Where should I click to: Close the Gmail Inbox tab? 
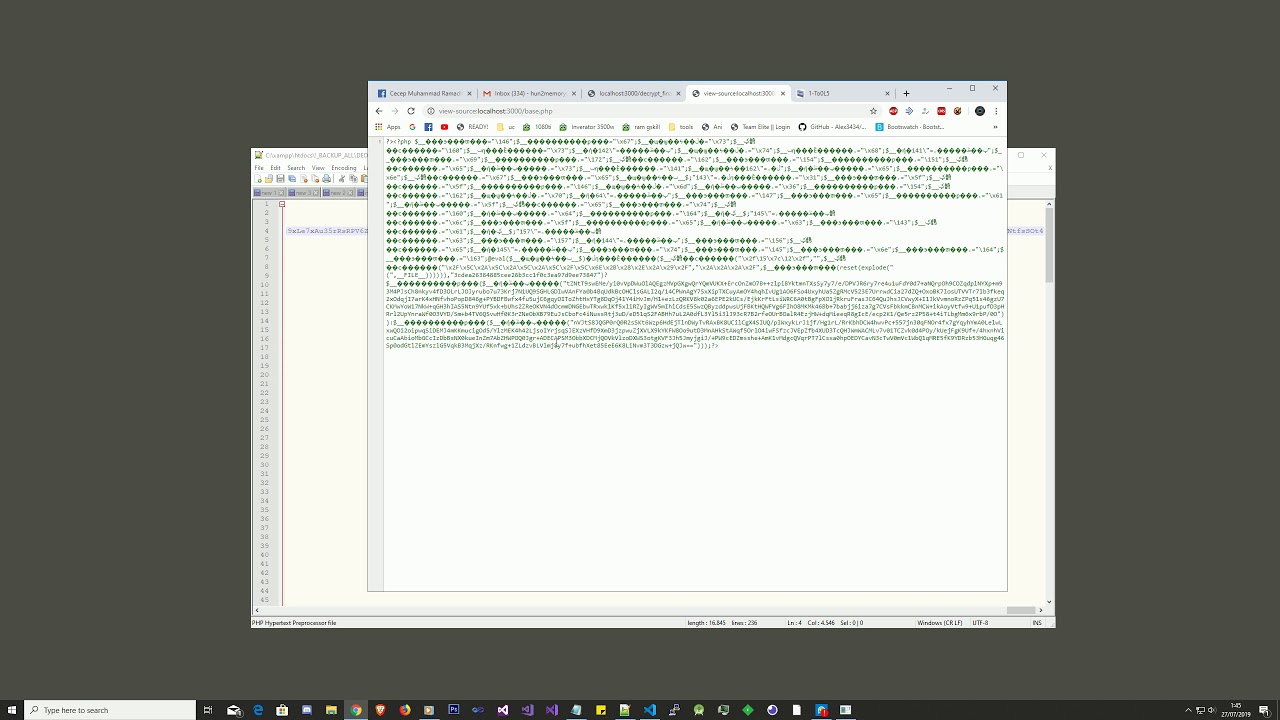point(574,93)
